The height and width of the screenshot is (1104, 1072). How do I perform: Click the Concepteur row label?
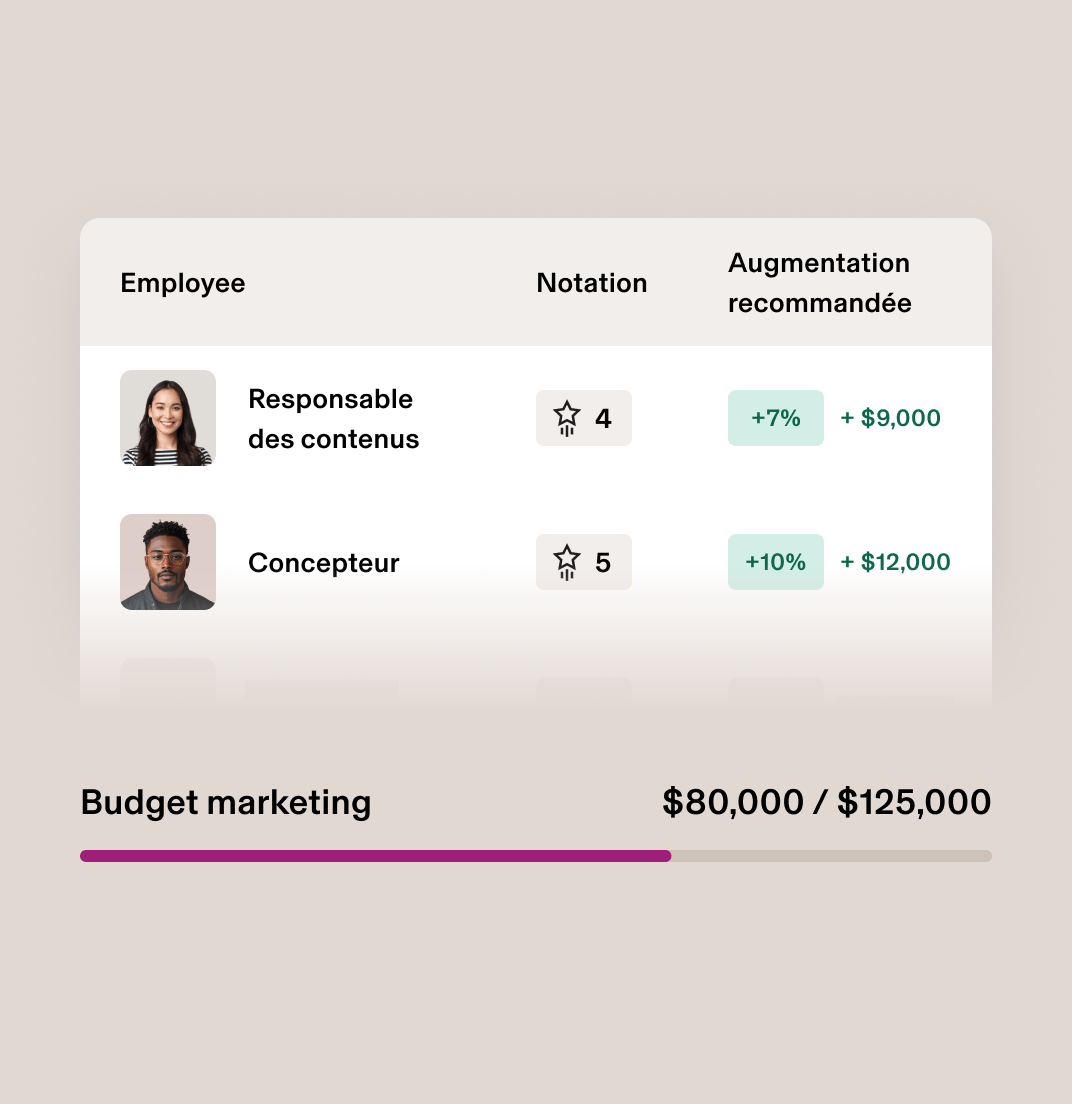tap(323, 562)
